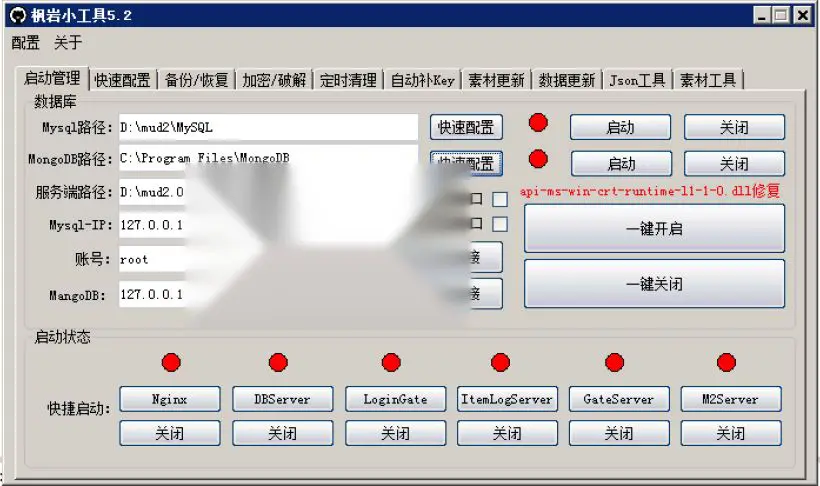Start MongoDB with its 启动 button
Screen dimensions: 820x486
[621, 164]
